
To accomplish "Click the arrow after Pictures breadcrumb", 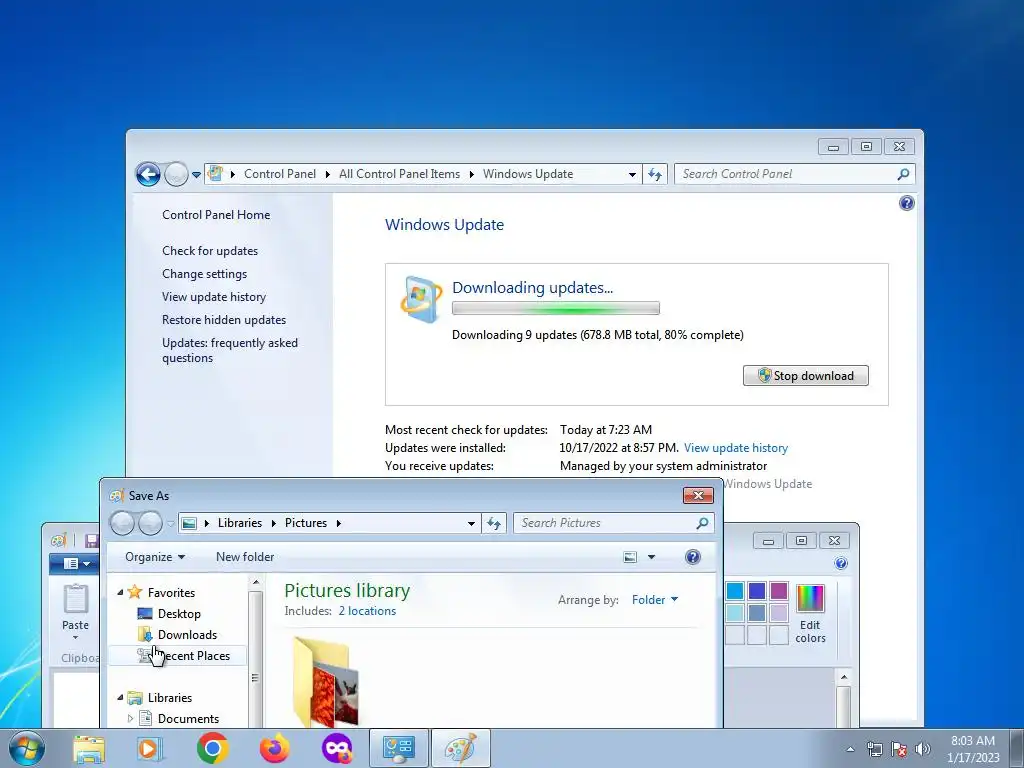I will click(338, 523).
